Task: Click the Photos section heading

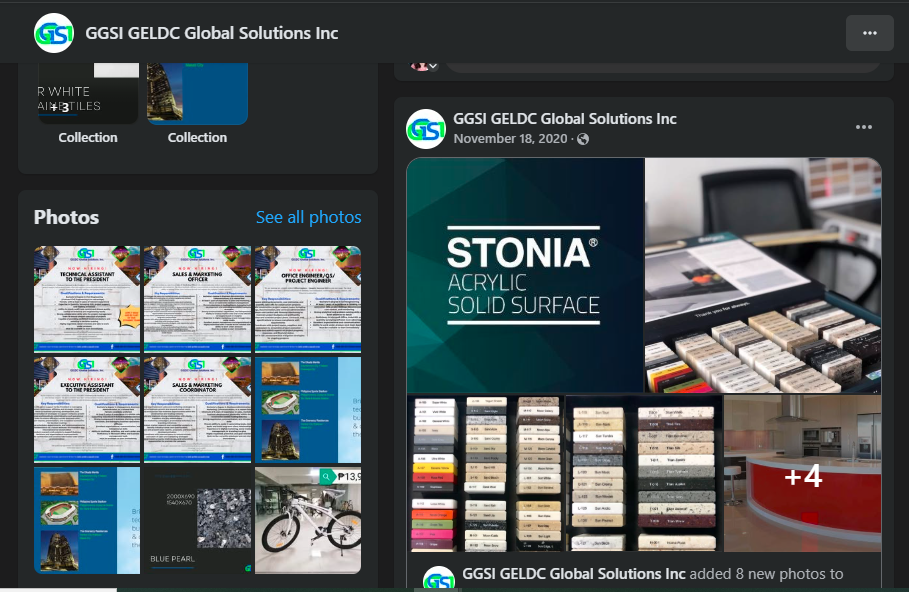Action: click(66, 217)
